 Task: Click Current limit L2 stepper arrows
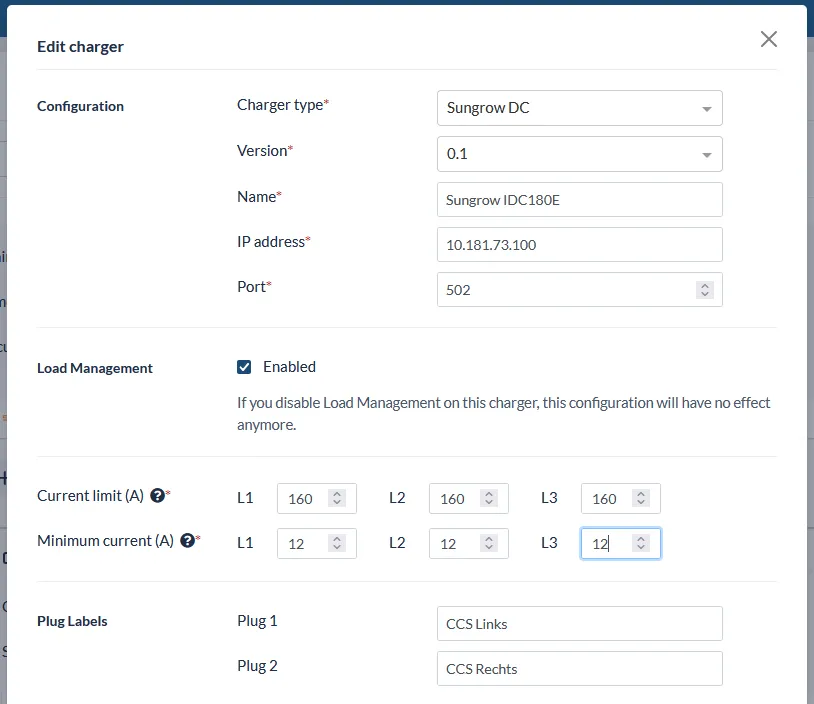click(489, 498)
